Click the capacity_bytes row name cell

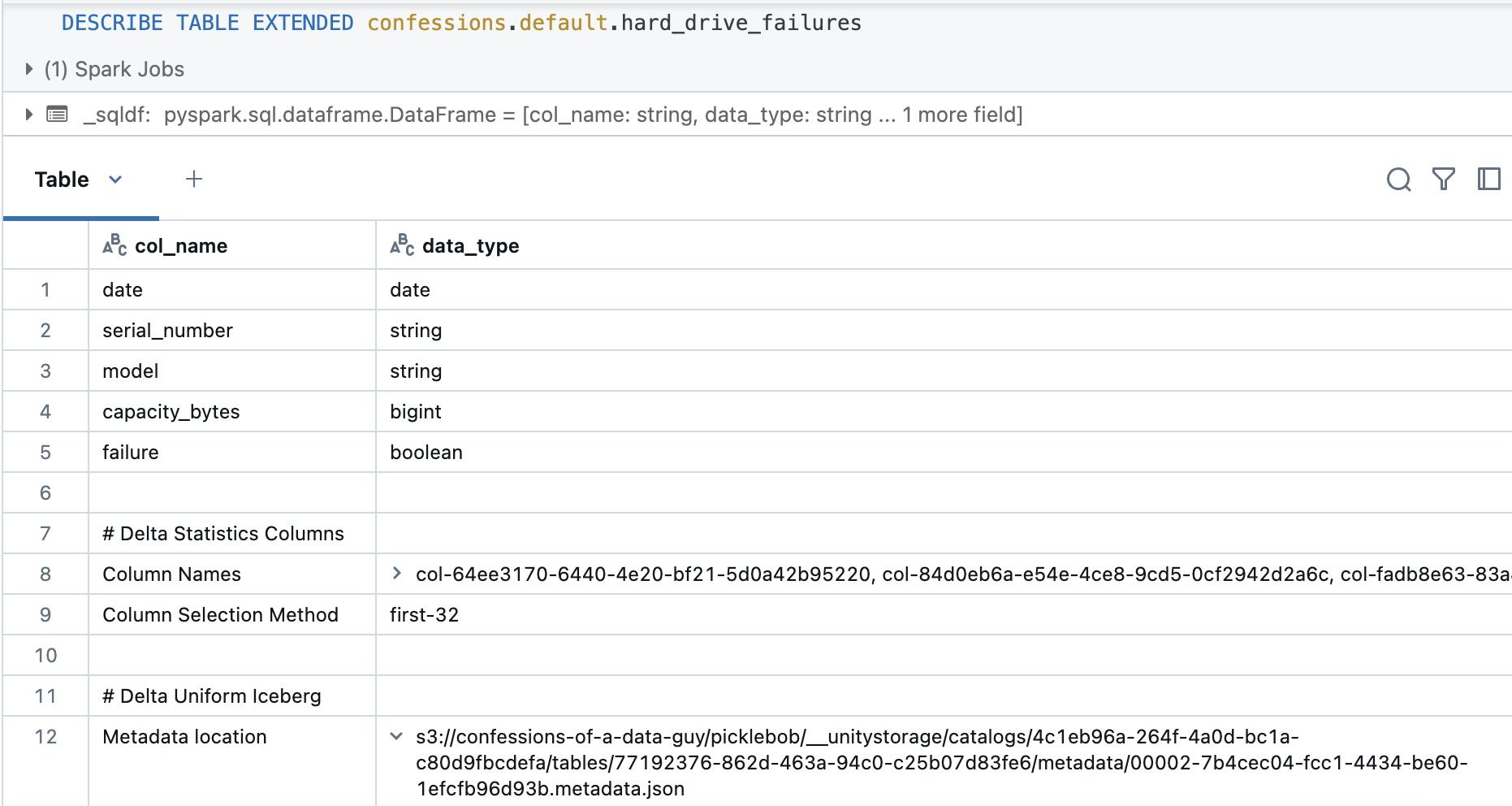(x=171, y=412)
